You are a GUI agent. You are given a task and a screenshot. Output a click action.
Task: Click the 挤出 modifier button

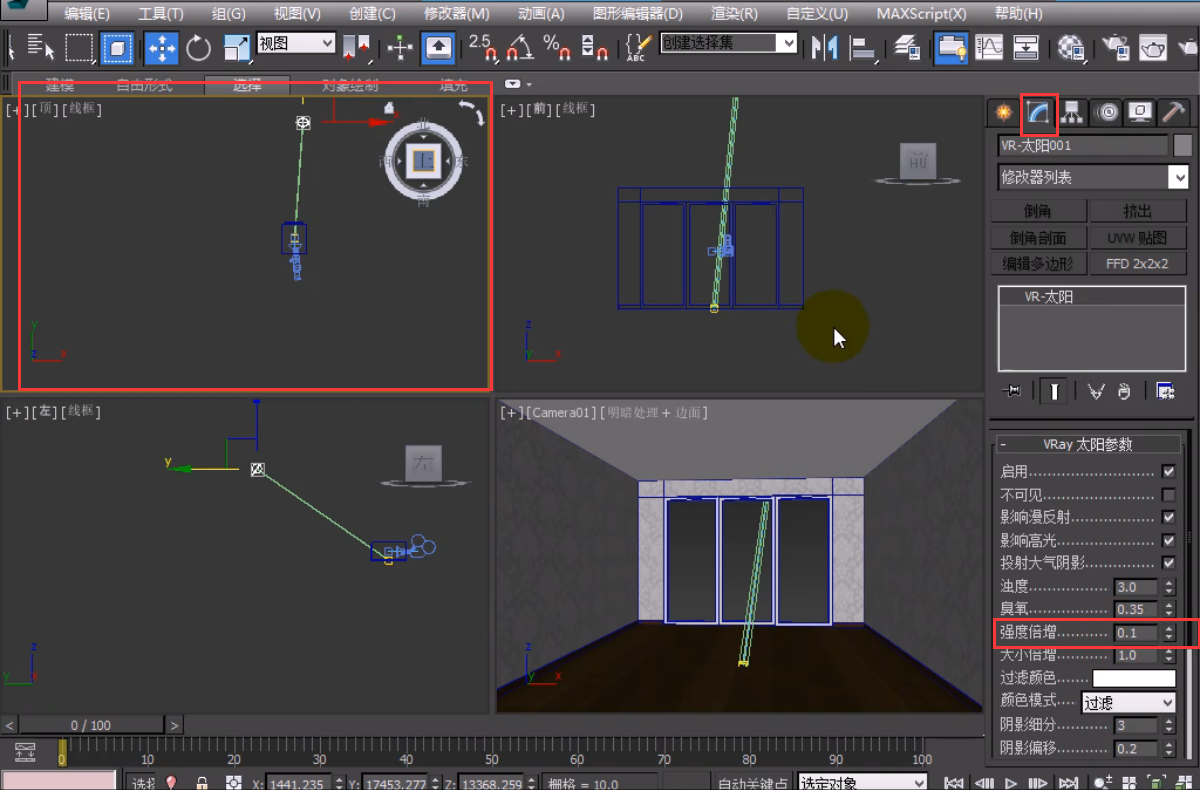1137,211
